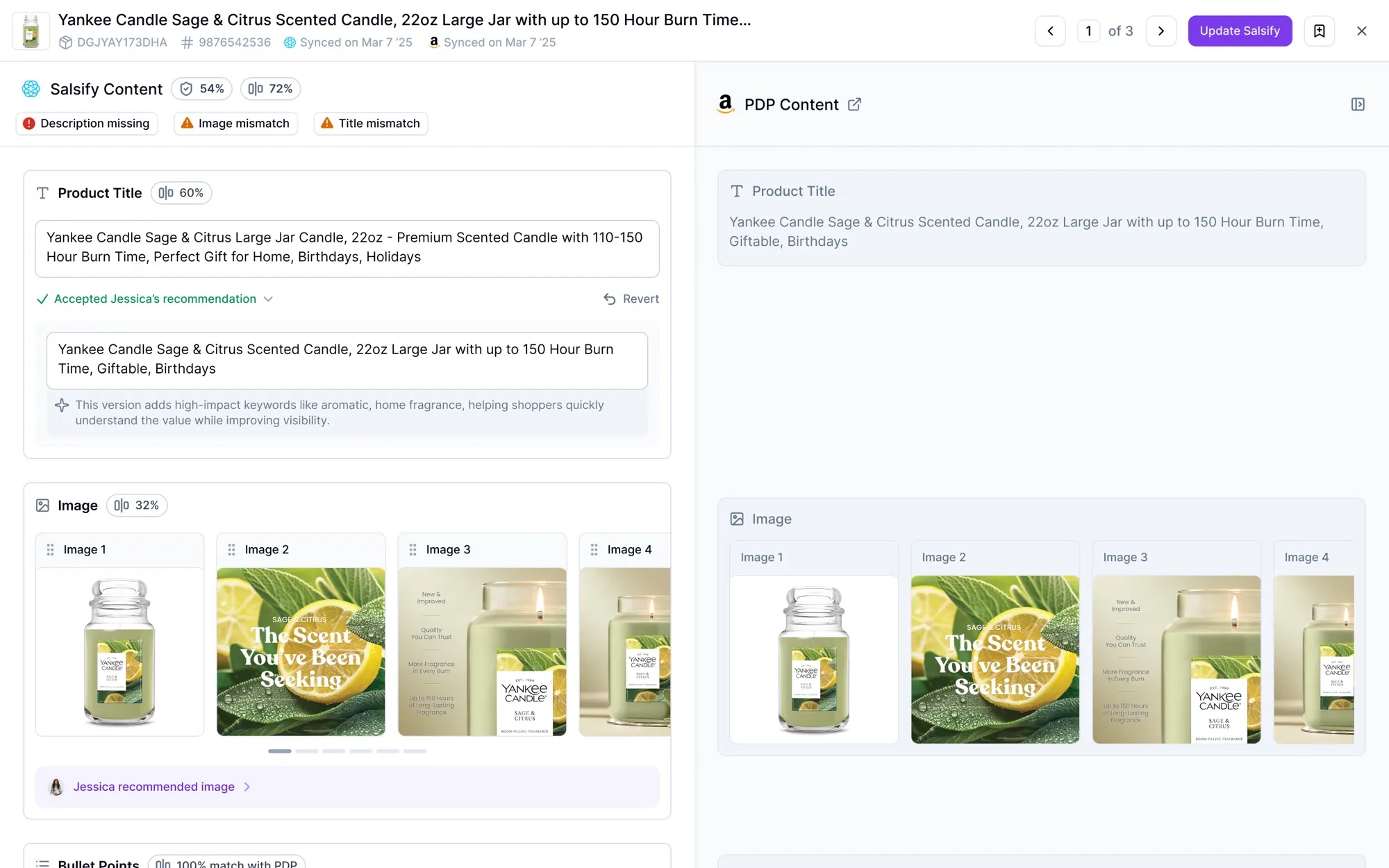Click the Product Title text icon in Salsify panel
This screenshot has height=868, width=1389.
pyautogui.click(x=42, y=193)
